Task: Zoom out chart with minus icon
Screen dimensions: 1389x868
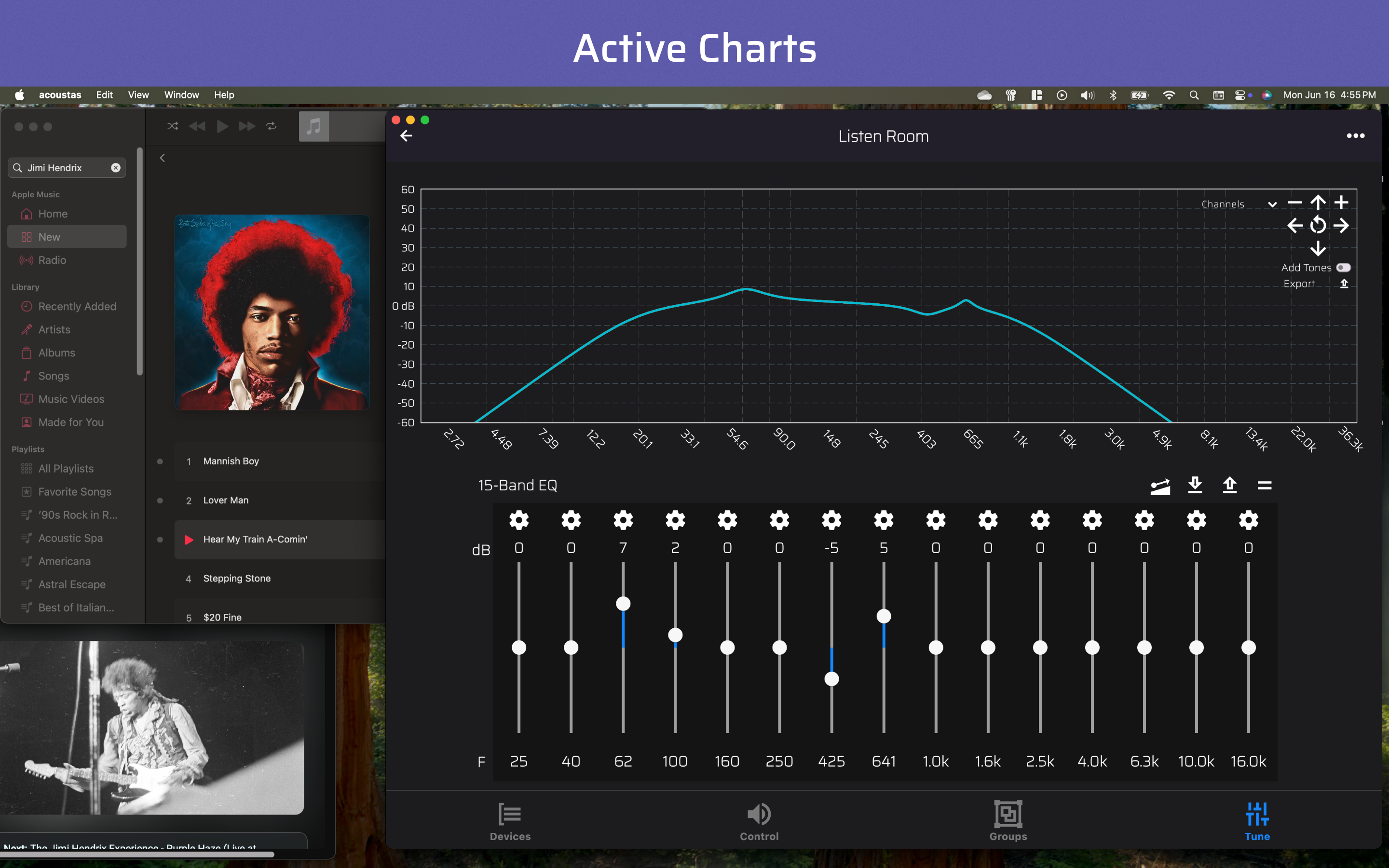Action: pos(1294,203)
